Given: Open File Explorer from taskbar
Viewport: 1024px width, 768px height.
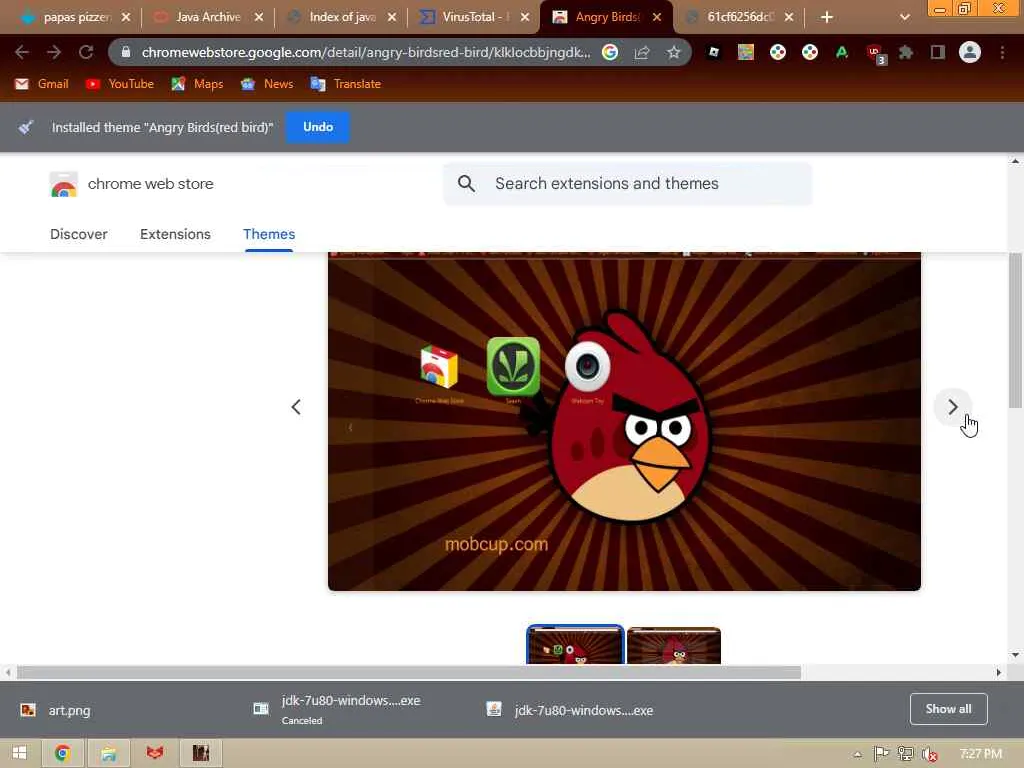Looking at the screenshot, I should (108, 753).
